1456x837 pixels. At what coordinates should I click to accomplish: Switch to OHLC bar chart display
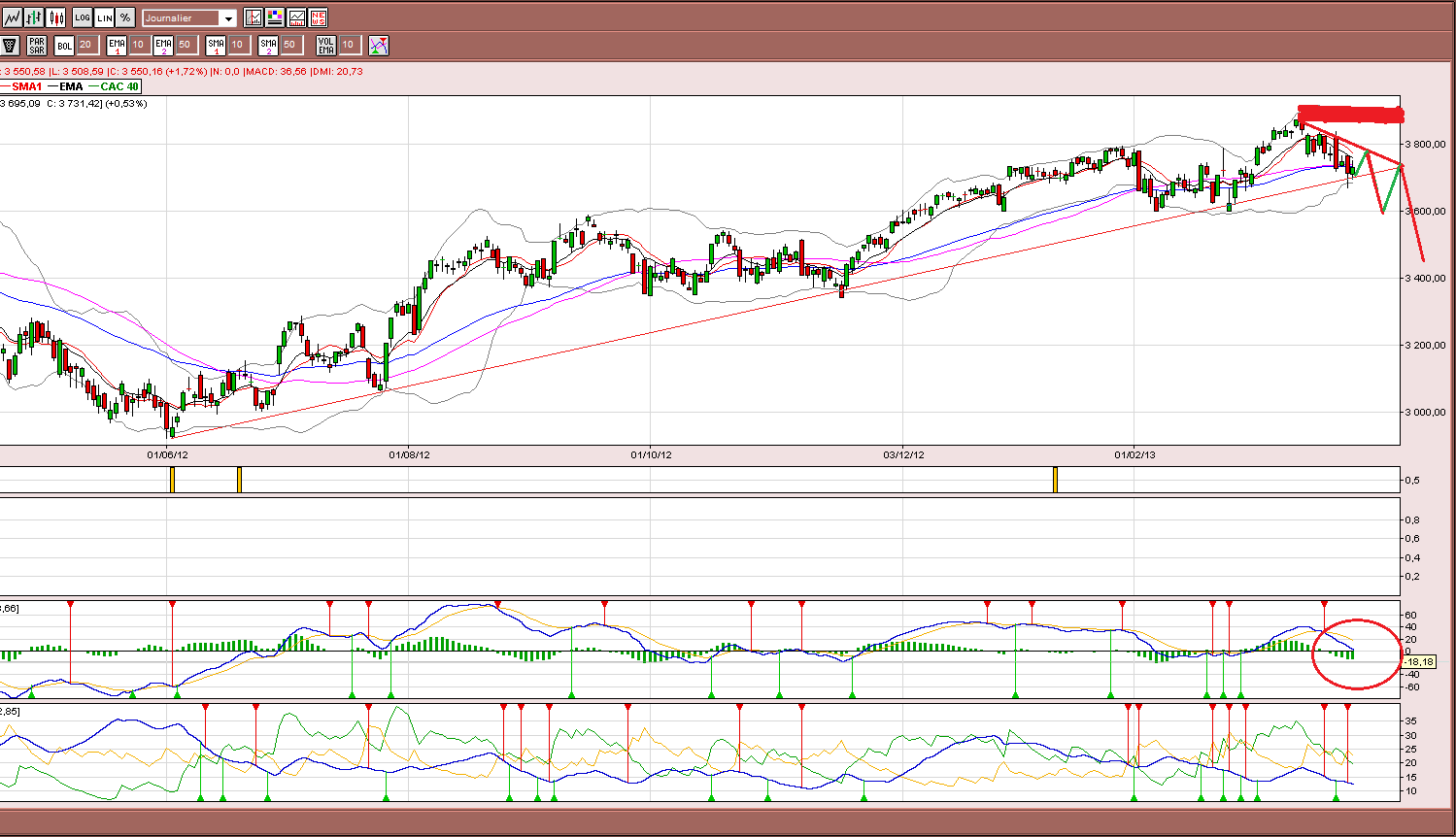pos(35,17)
